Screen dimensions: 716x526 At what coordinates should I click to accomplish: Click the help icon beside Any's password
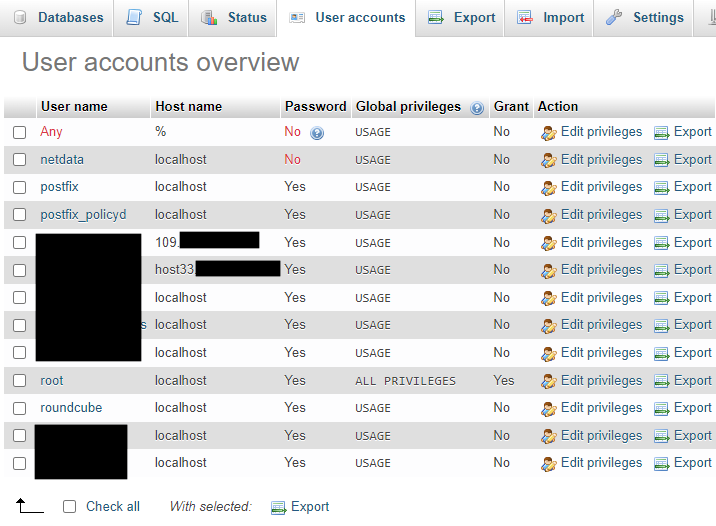click(317, 133)
